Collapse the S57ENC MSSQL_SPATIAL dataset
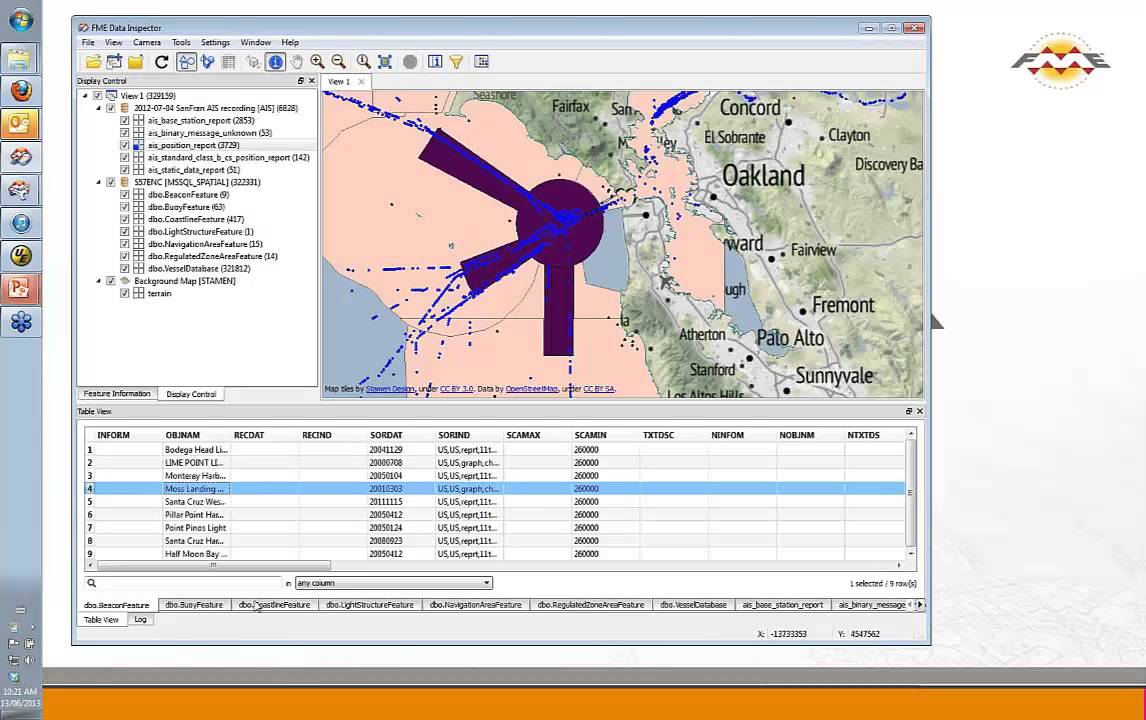The width and height of the screenshot is (1146, 720). tap(99, 182)
